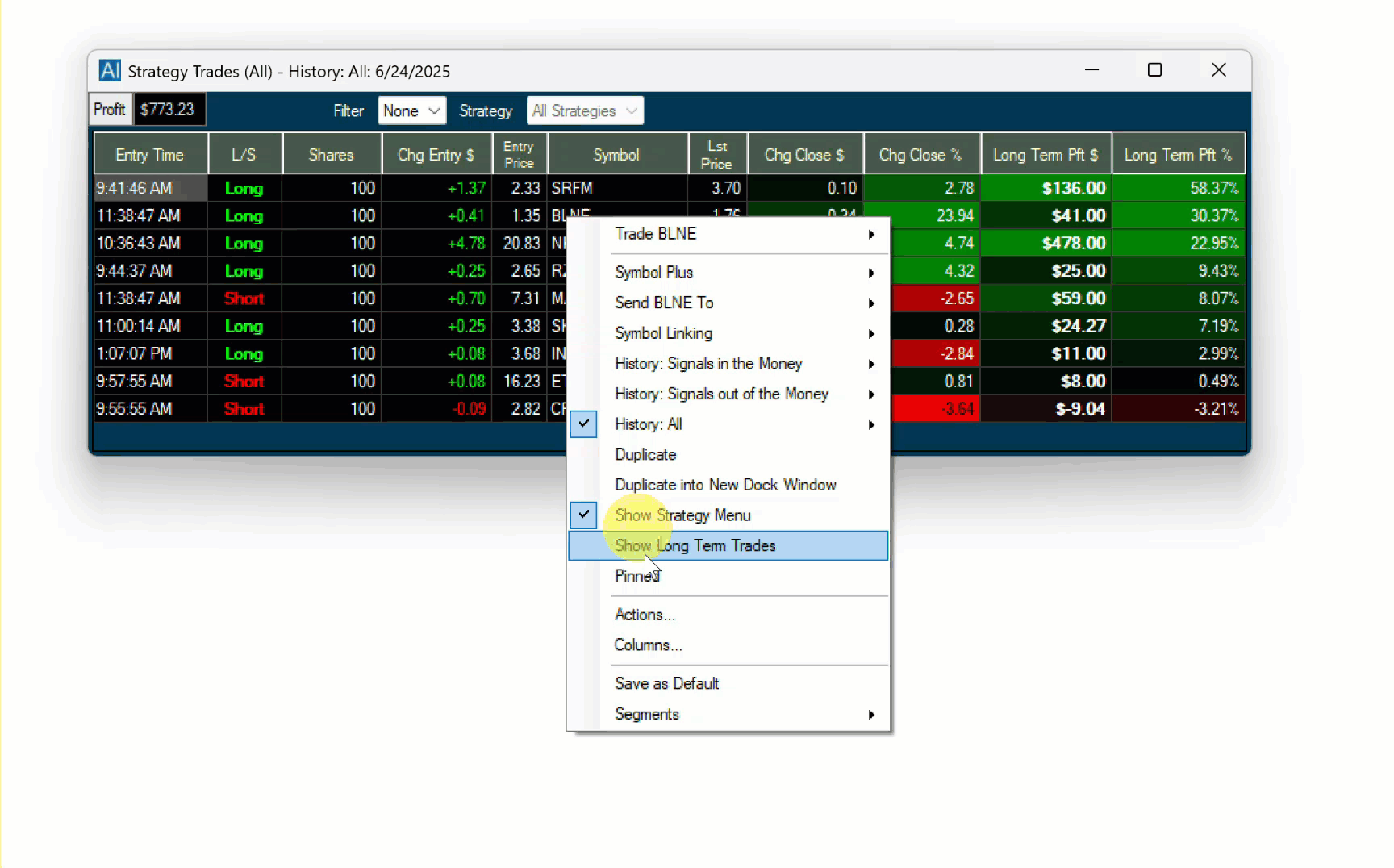Click the $773.23 profit value field
The image size is (1394, 868).
coord(169,110)
